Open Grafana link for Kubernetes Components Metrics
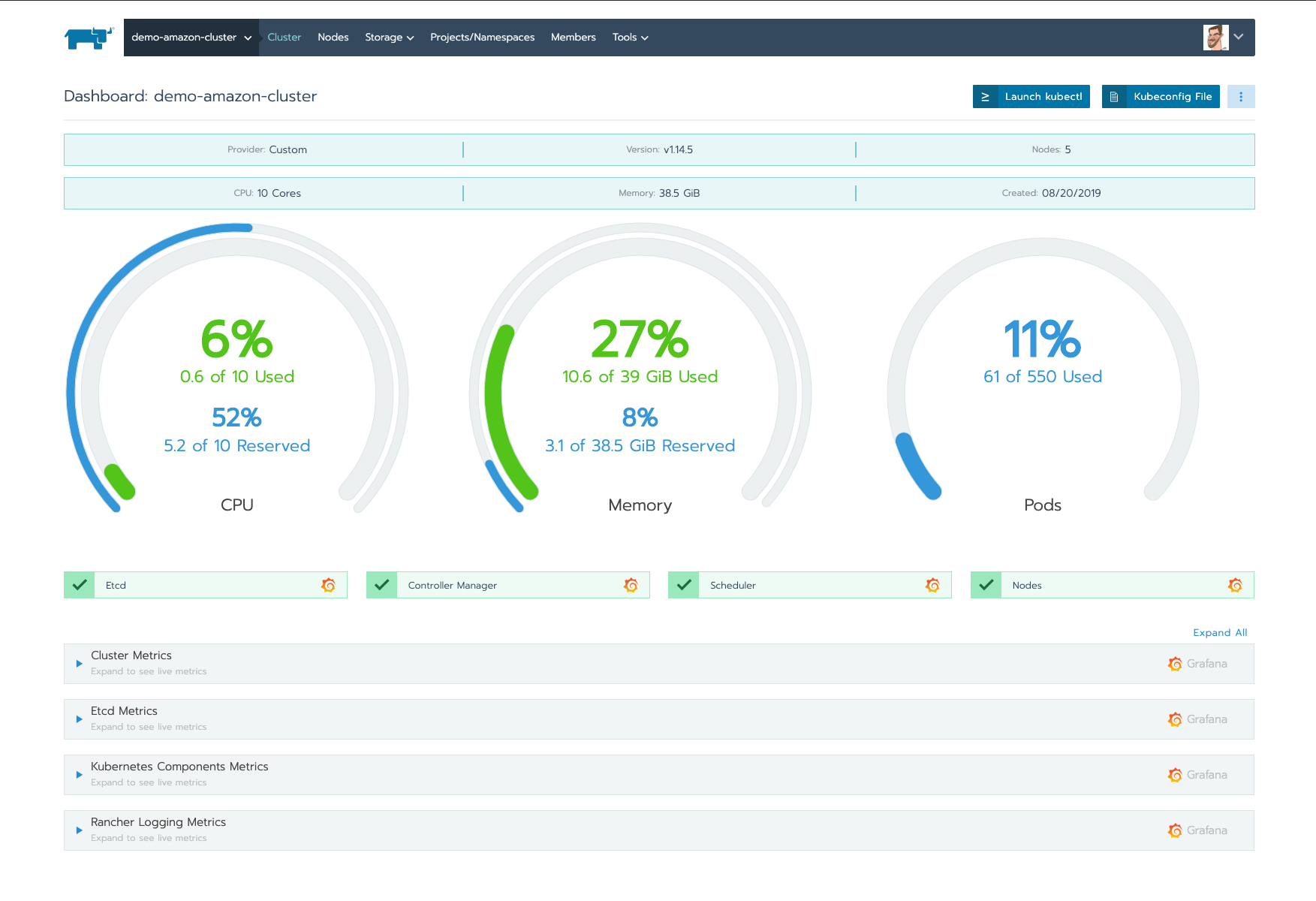This screenshot has height=901, width=1316. click(x=1197, y=775)
